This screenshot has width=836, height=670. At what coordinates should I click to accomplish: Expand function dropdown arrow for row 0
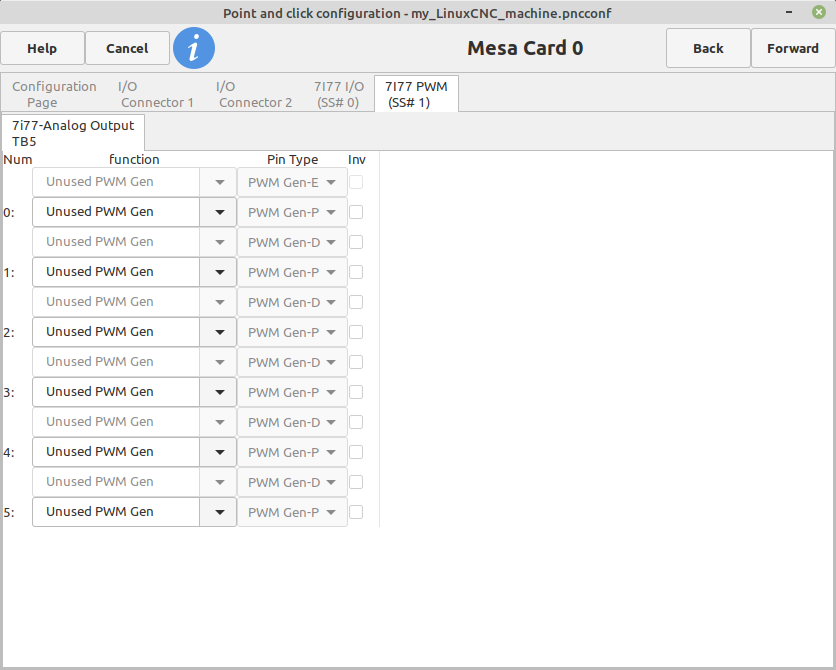click(219, 212)
